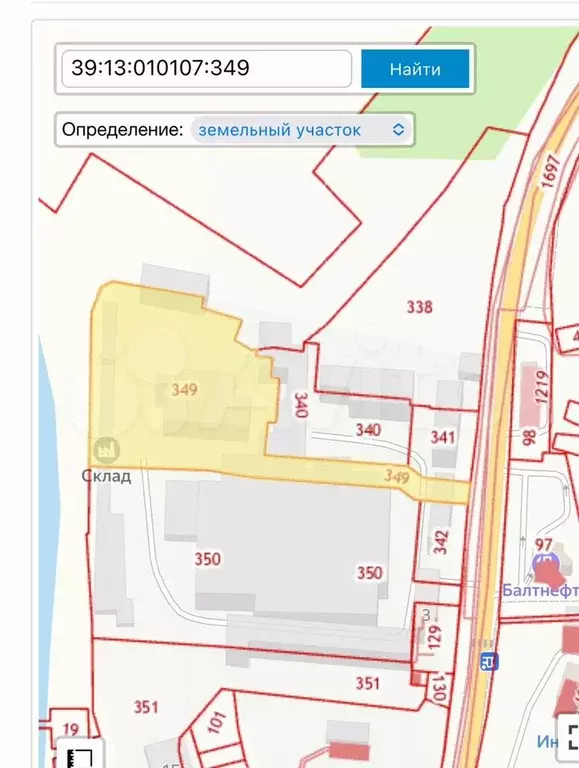Screen dimensions: 579x768
Task: Click parcel label 129
Action: tap(434, 636)
